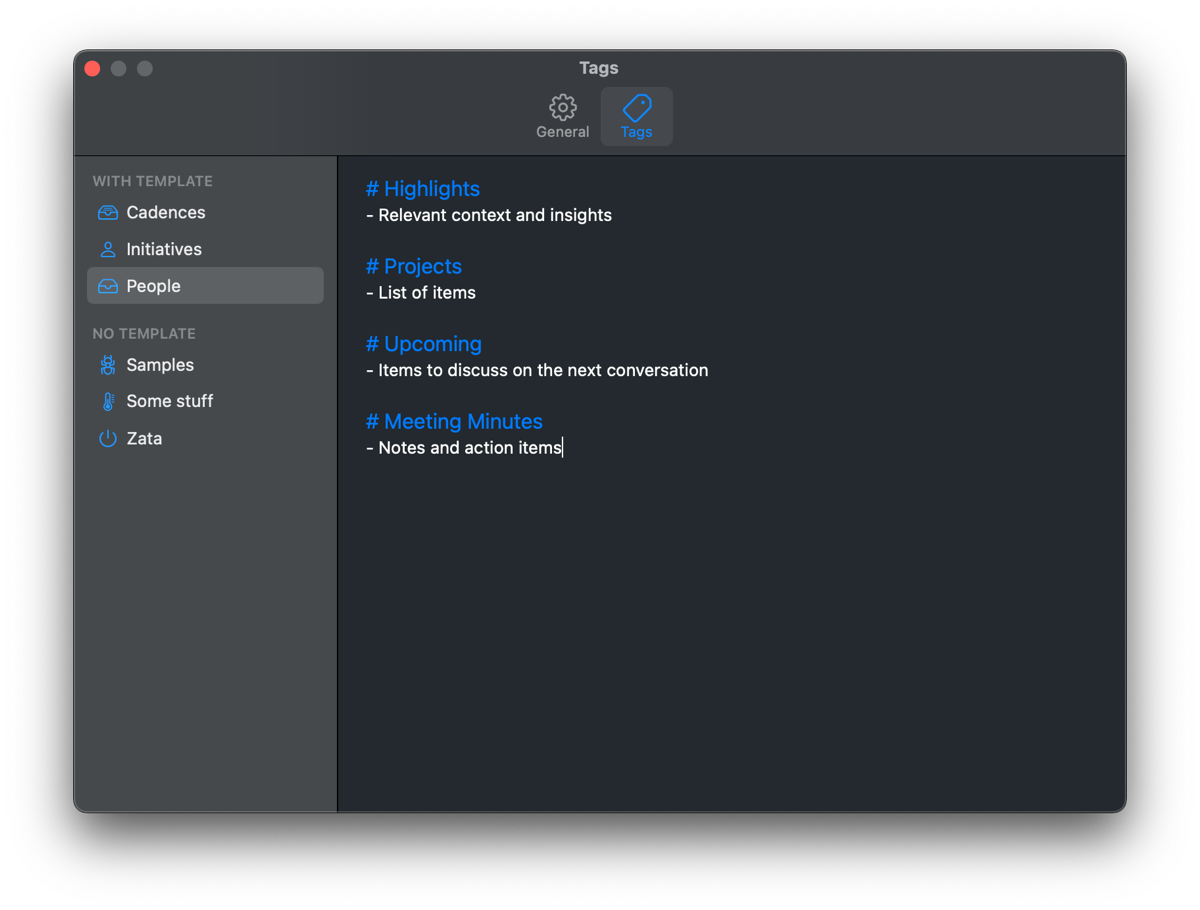The image size is (1200, 910).
Task: Click 'Items to discuss on the next conversation'
Action: pyautogui.click(x=537, y=371)
